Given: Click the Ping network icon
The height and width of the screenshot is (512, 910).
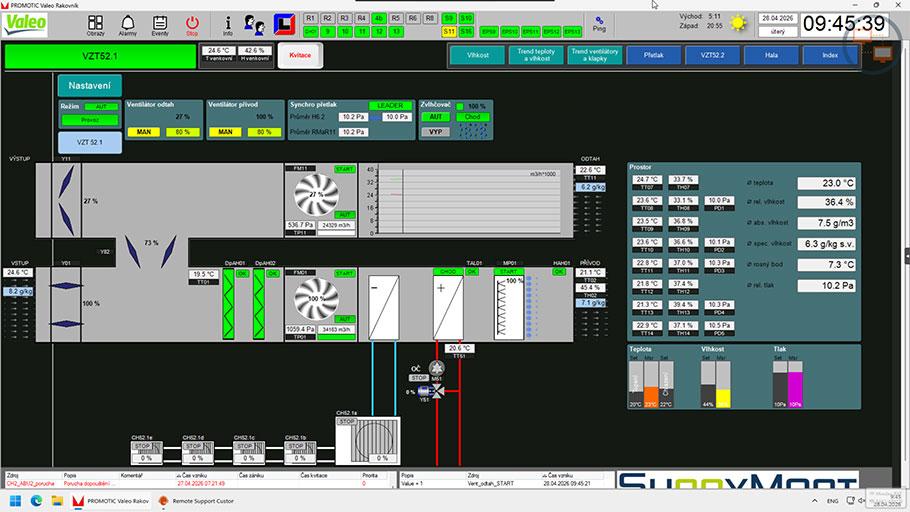Looking at the screenshot, I should pyautogui.click(x=599, y=22).
